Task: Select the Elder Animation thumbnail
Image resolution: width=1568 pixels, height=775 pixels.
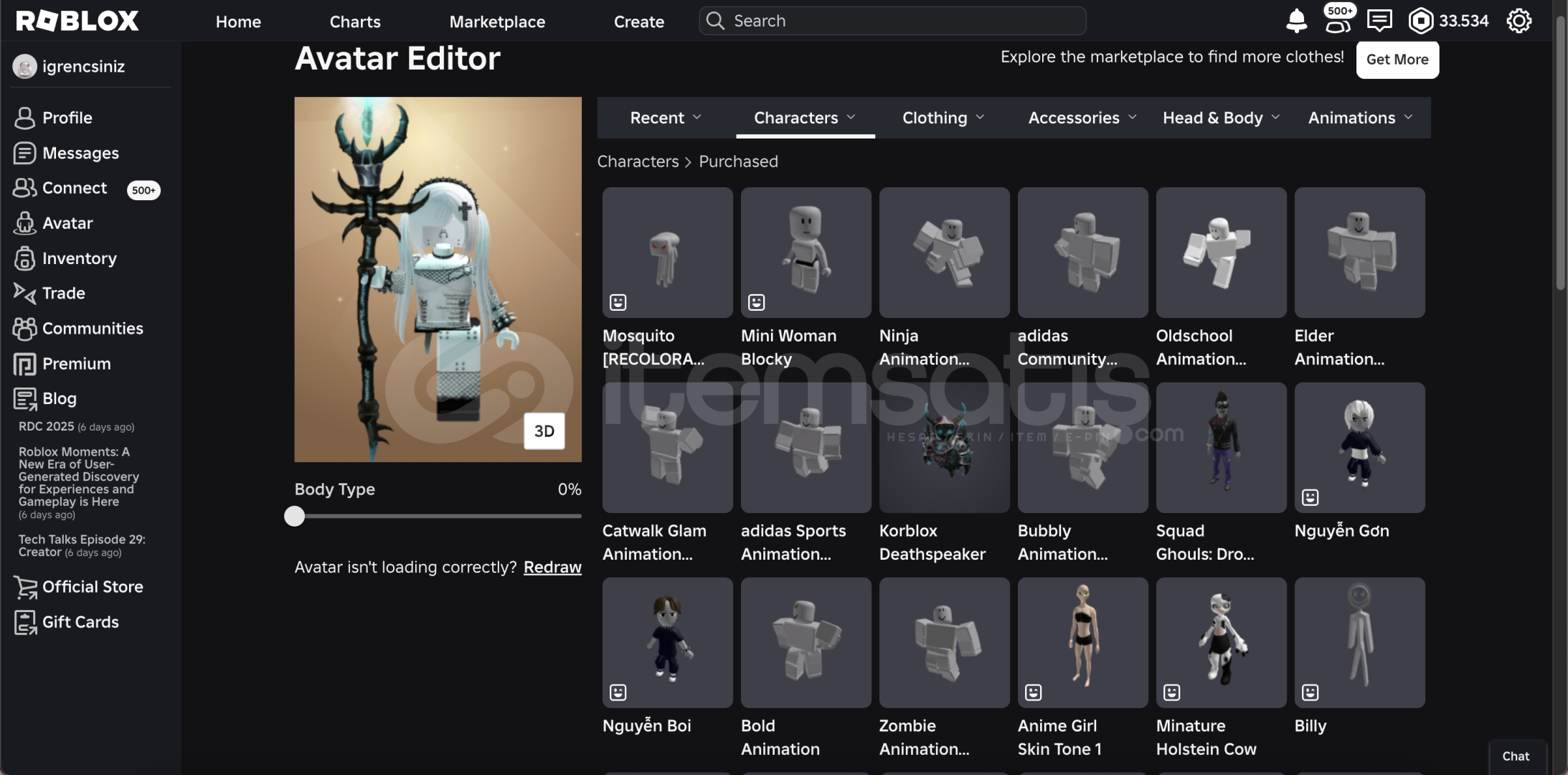Action: [1359, 253]
